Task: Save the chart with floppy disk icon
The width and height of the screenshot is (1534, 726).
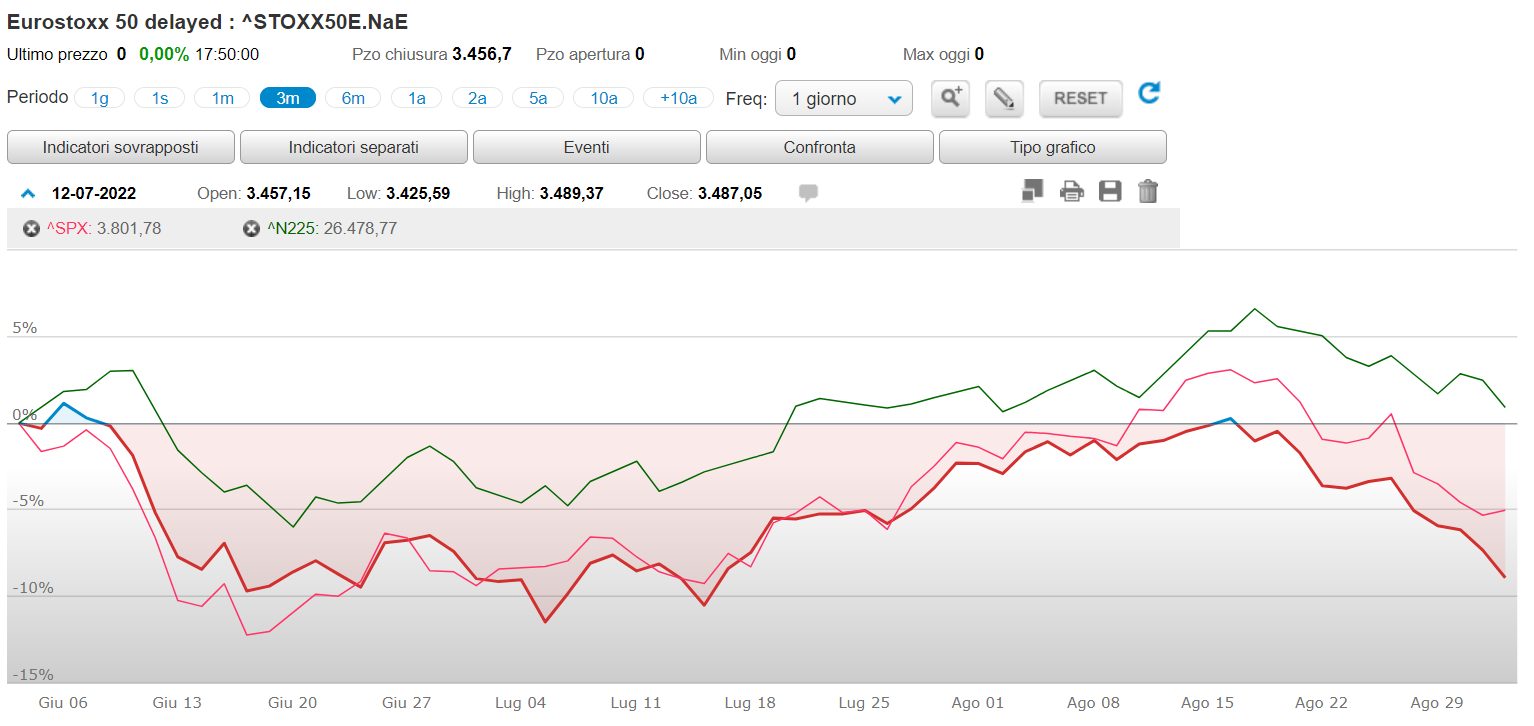Action: pyautogui.click(x=1110, y=191)
